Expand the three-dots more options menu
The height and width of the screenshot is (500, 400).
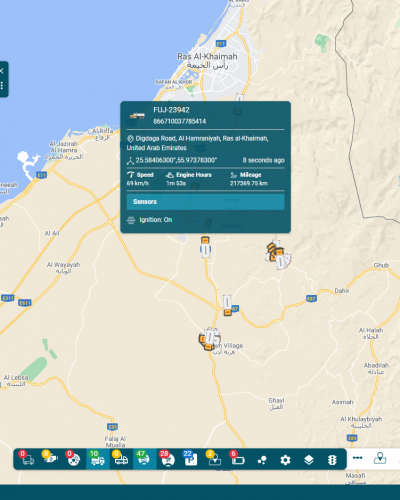[358, 458]
